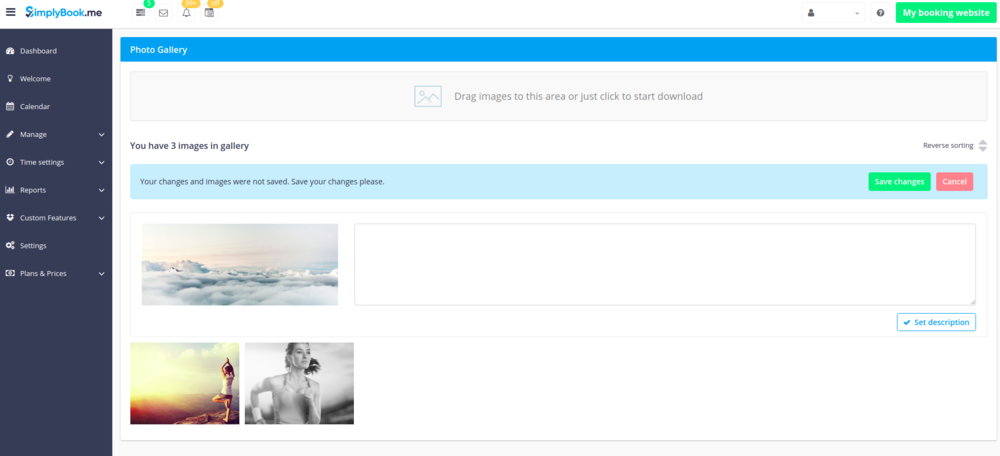
Task: Toggle the hamburger sidebar menu
Action: point(11,13)
